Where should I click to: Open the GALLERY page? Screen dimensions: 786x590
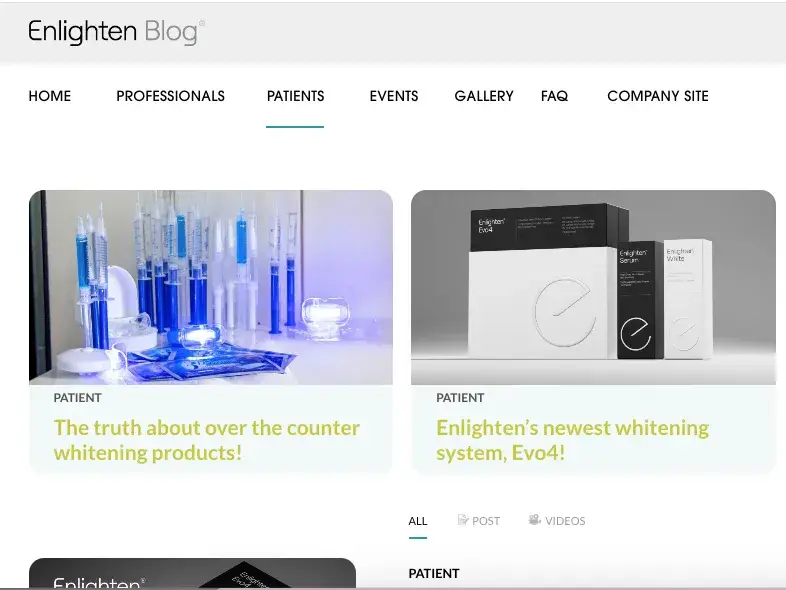[484, 96]
